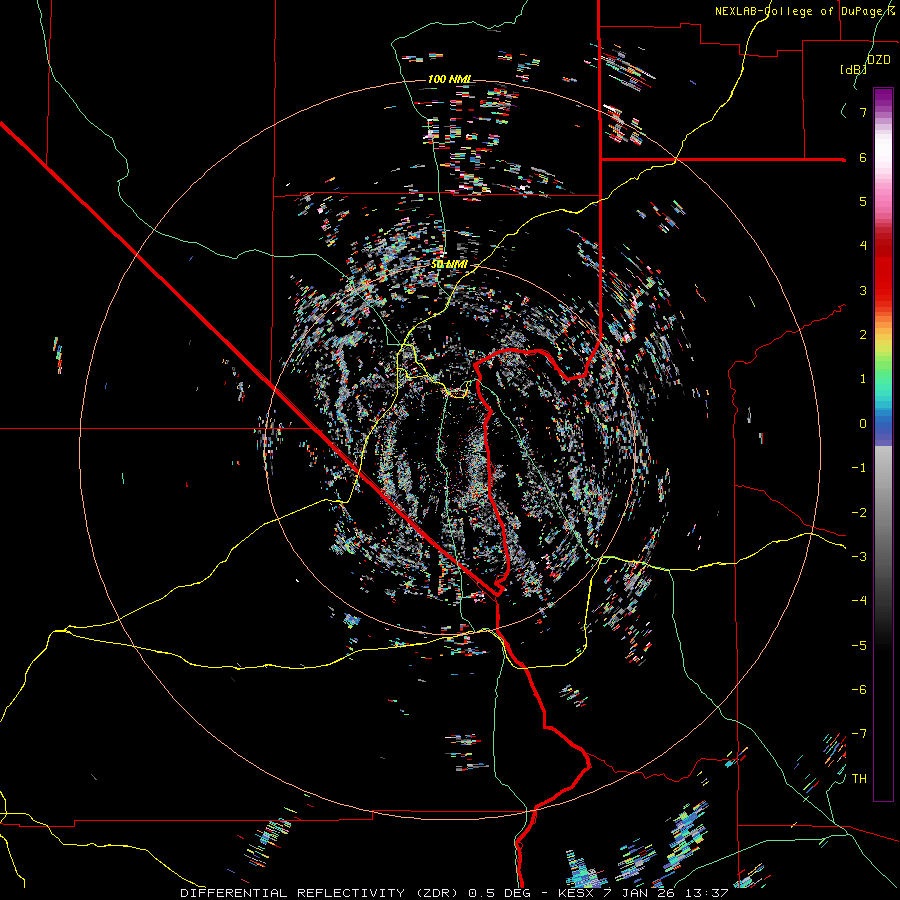The height and width of the screenshot is (900, 900).
Task: Click the -4 tick label on scale
Action: coord(859,601)
